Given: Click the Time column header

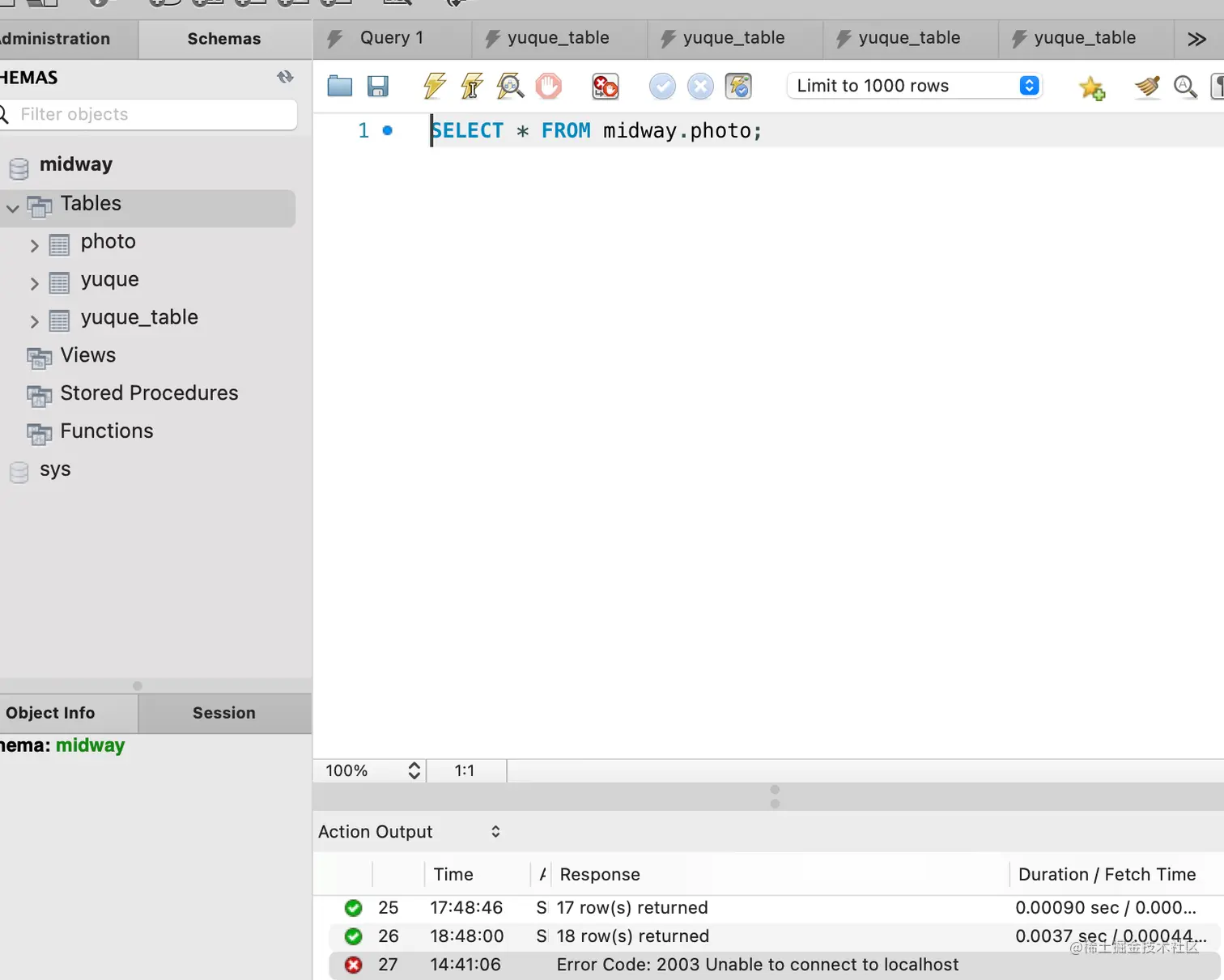Looking at the screenshot, I should (x=453, y=875).
